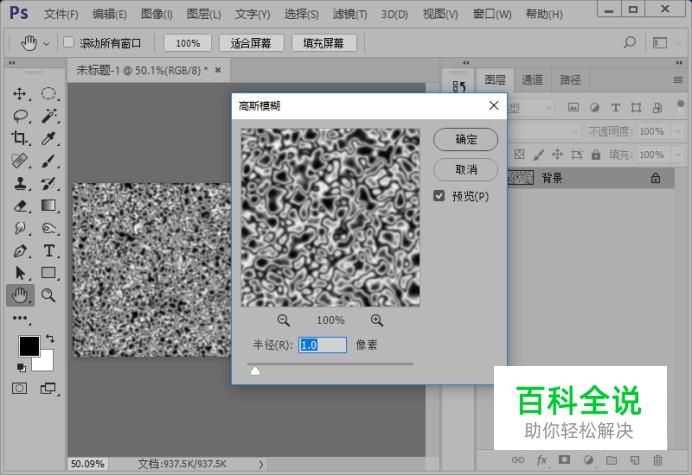Switch to the Paths tab

[x=570, y=79]
